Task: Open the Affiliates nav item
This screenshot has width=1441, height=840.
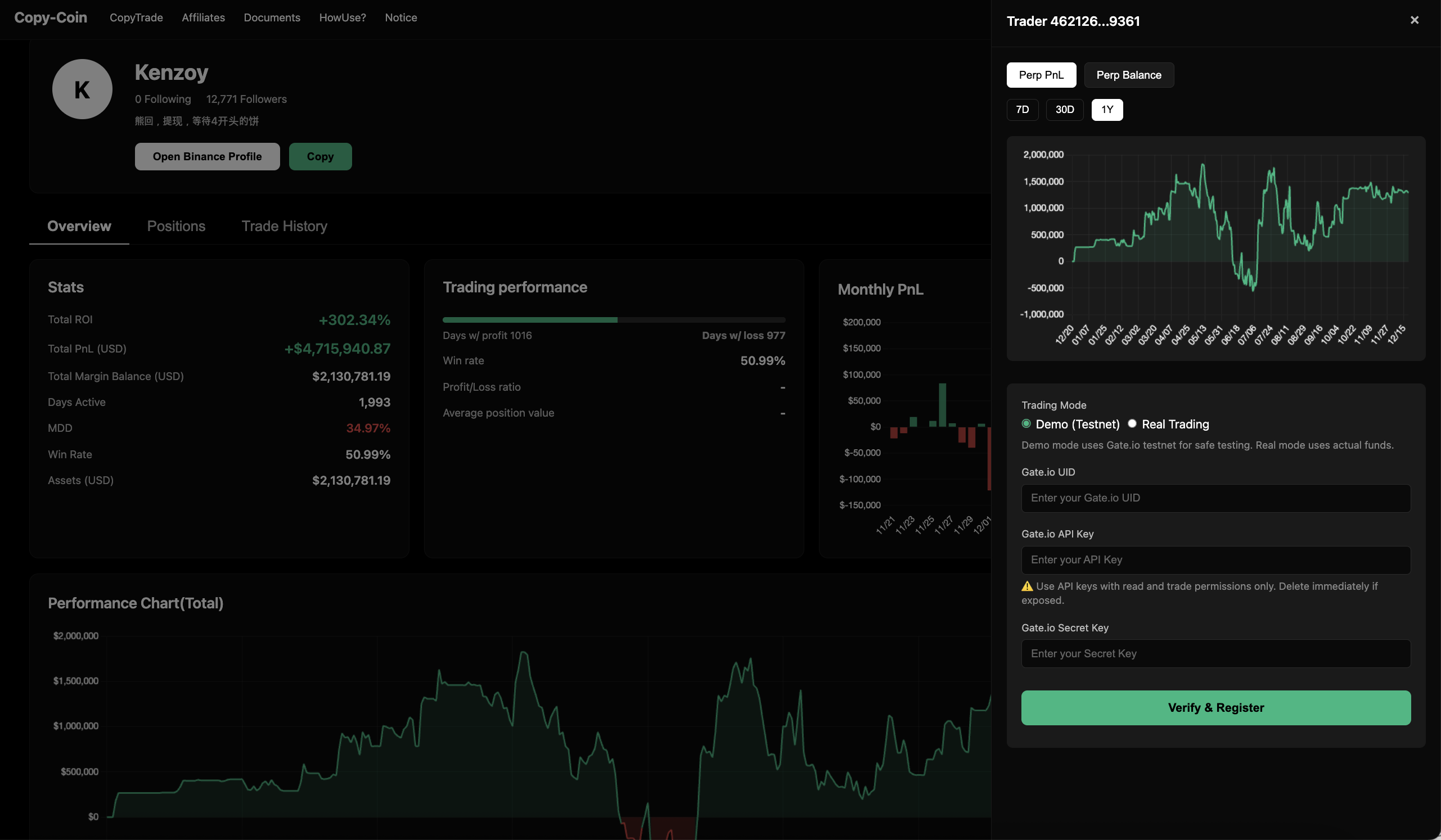Action: 203,18
